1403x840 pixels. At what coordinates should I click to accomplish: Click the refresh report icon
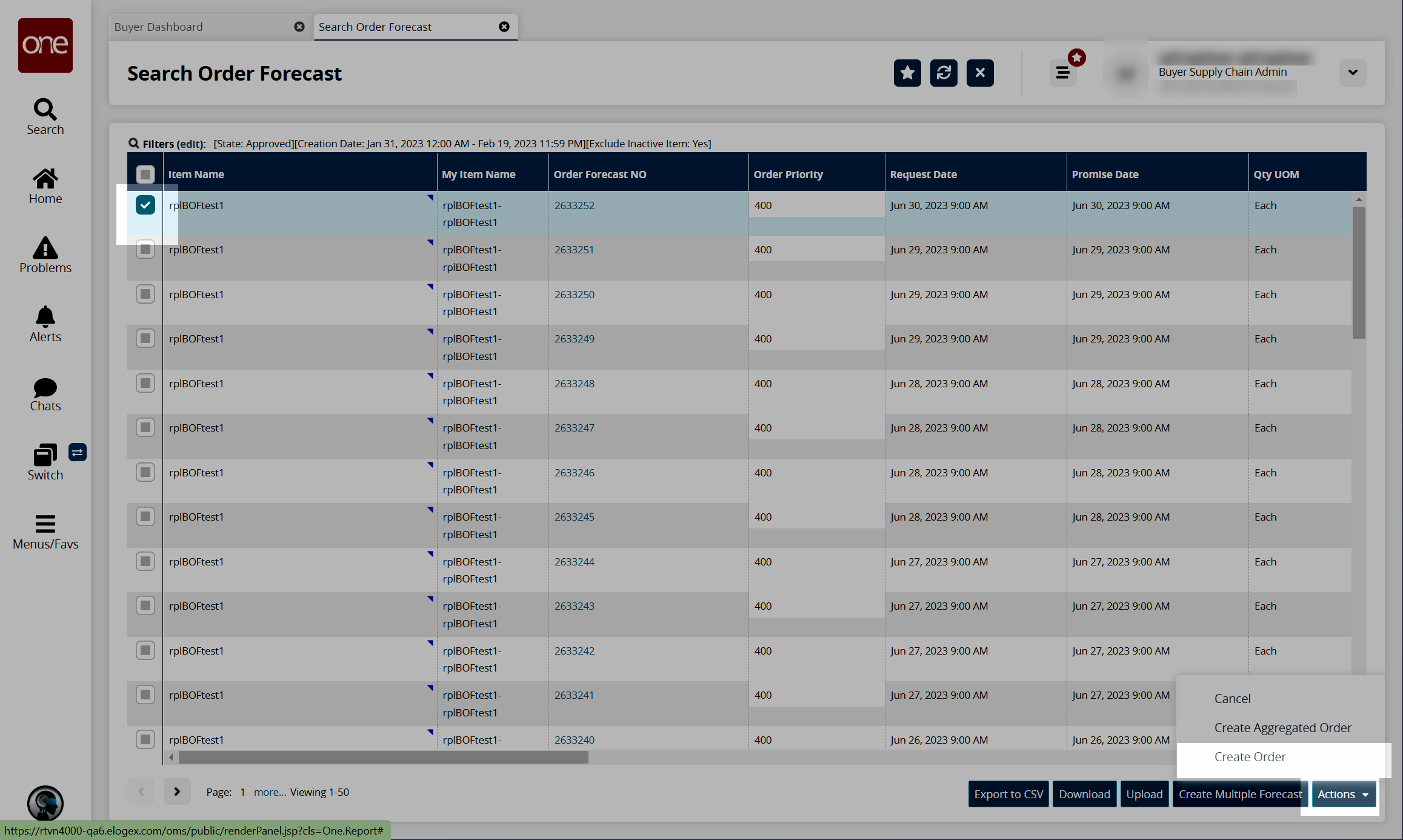pyautogui.click(x=943, y=73)
